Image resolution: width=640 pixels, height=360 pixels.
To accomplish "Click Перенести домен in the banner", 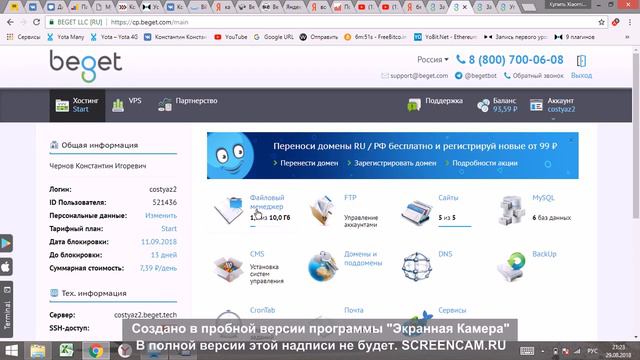I will (x=309, y=163).
